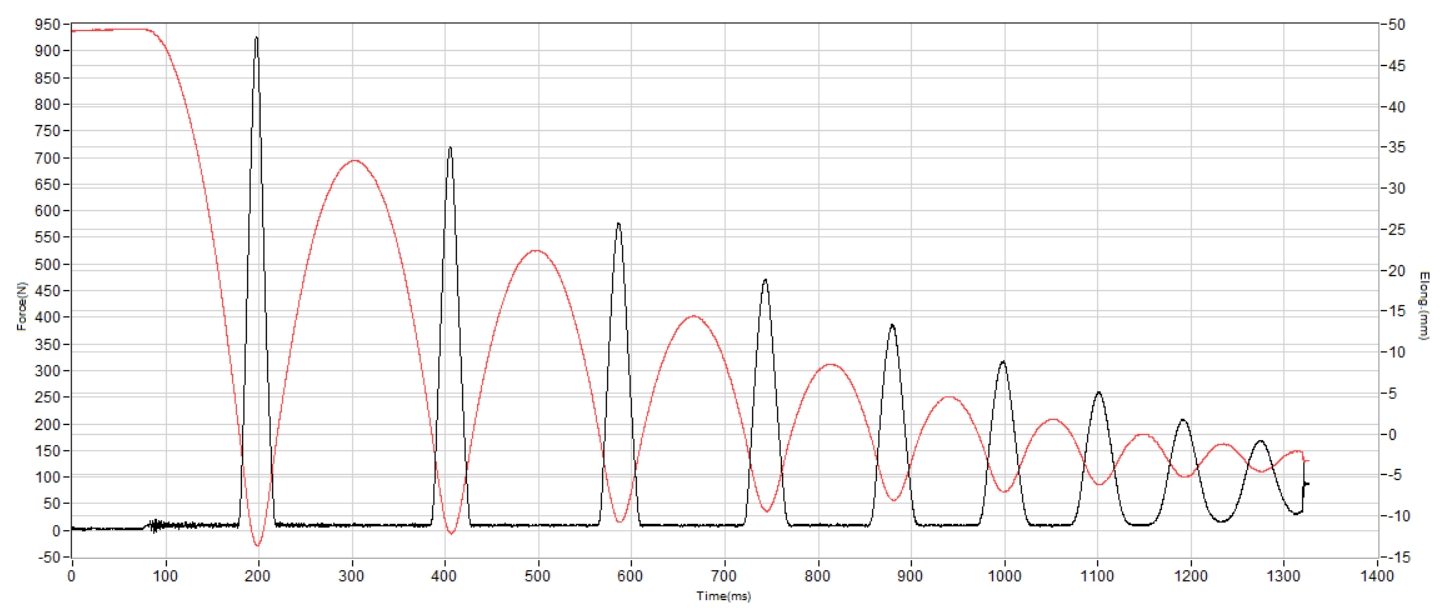Image resolution: width=1445 pixels, height=608 pixels.
Task: Click the second black force peak near 400 ms
Action: [450, 149]
